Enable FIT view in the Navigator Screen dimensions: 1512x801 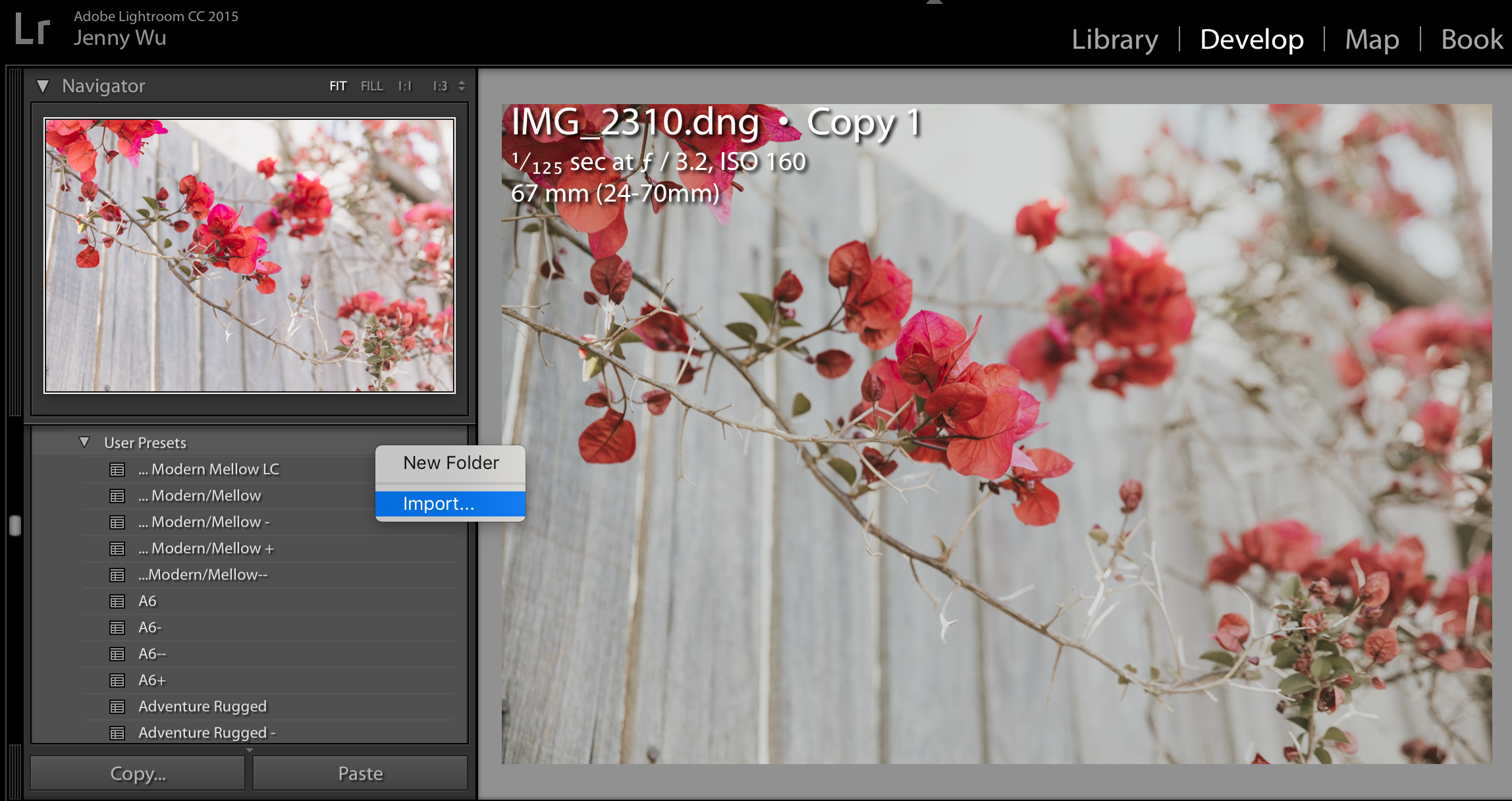[338, 86]
